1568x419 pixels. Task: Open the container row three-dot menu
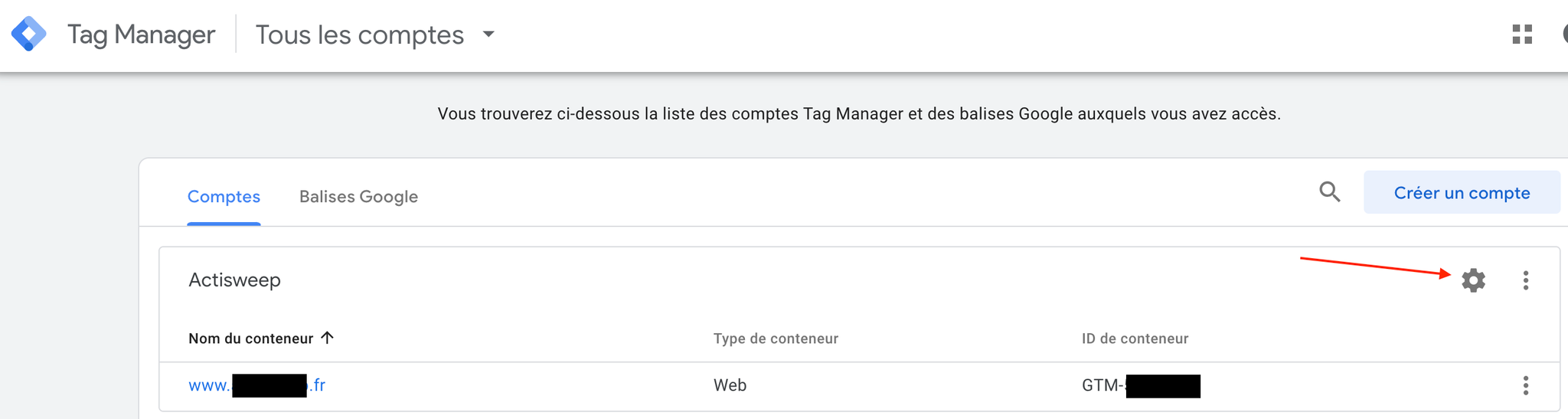1525,385
